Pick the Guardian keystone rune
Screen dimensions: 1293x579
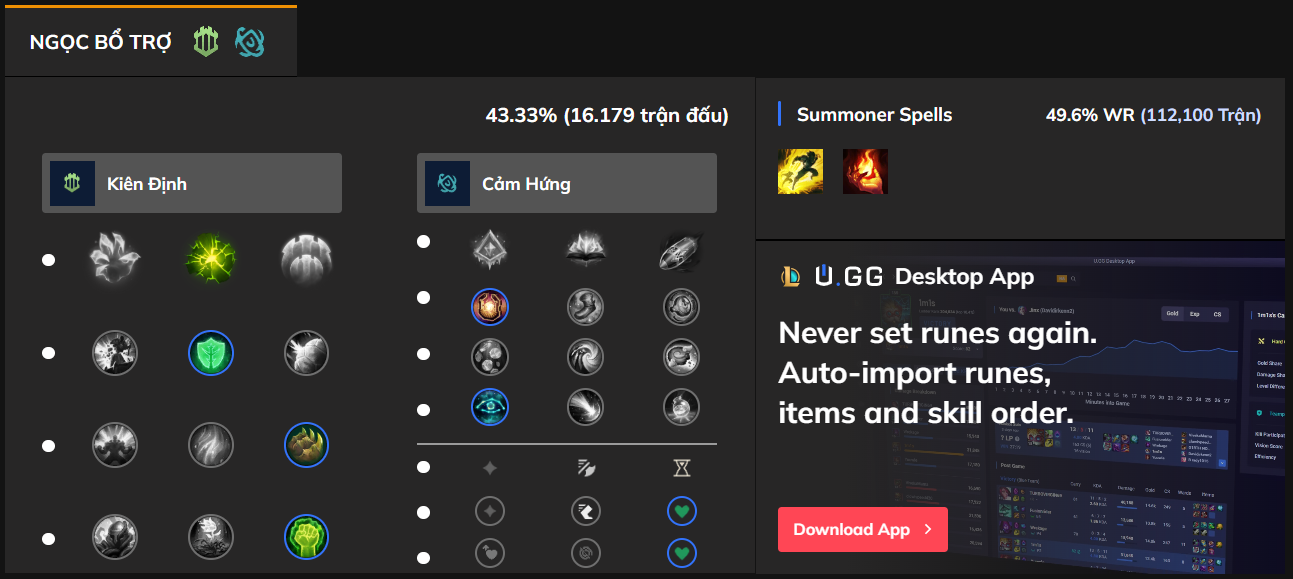pyautogui.click(x=305, y=259)
